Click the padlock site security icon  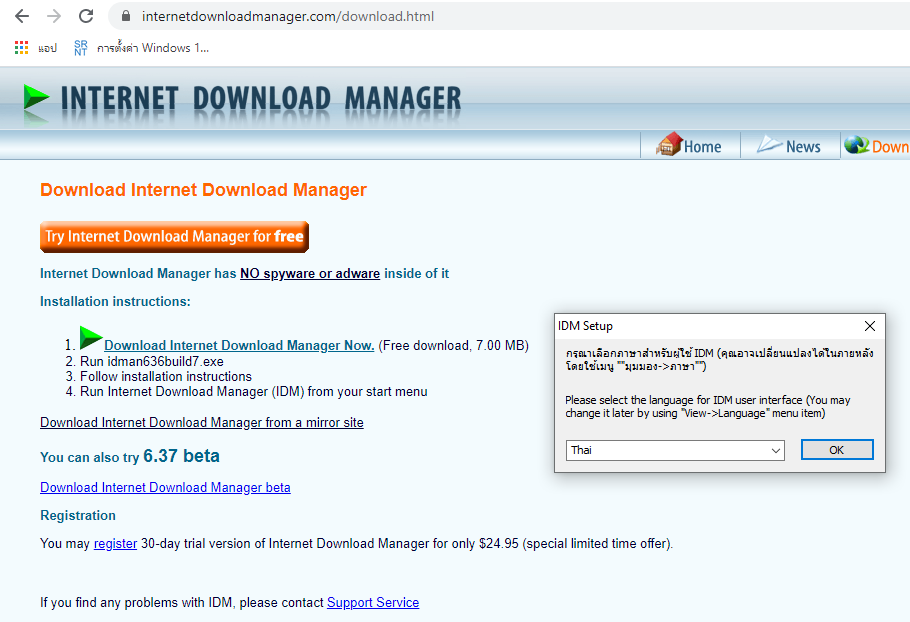126,17
